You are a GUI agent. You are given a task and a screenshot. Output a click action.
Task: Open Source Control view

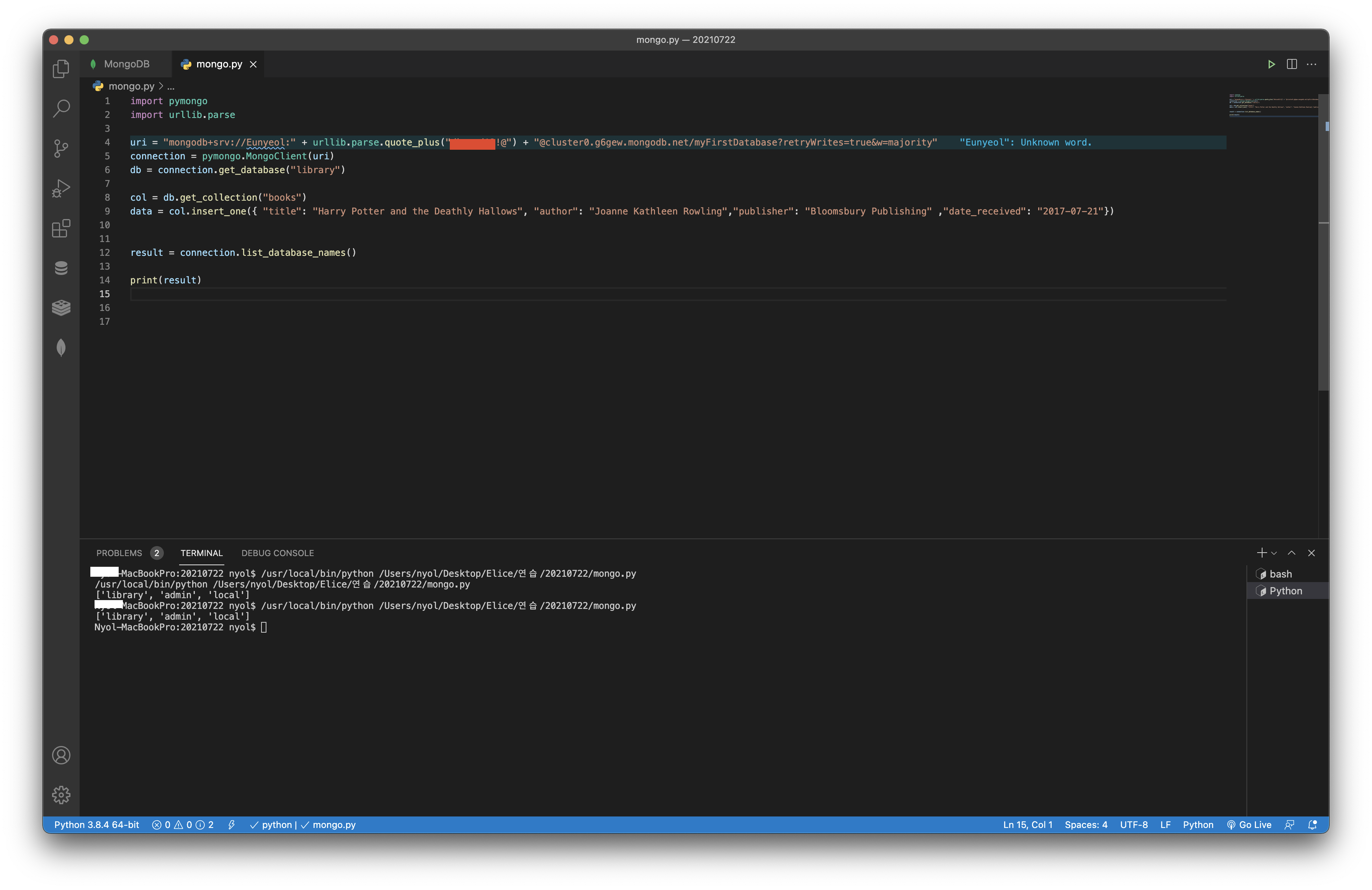point(61,148)
